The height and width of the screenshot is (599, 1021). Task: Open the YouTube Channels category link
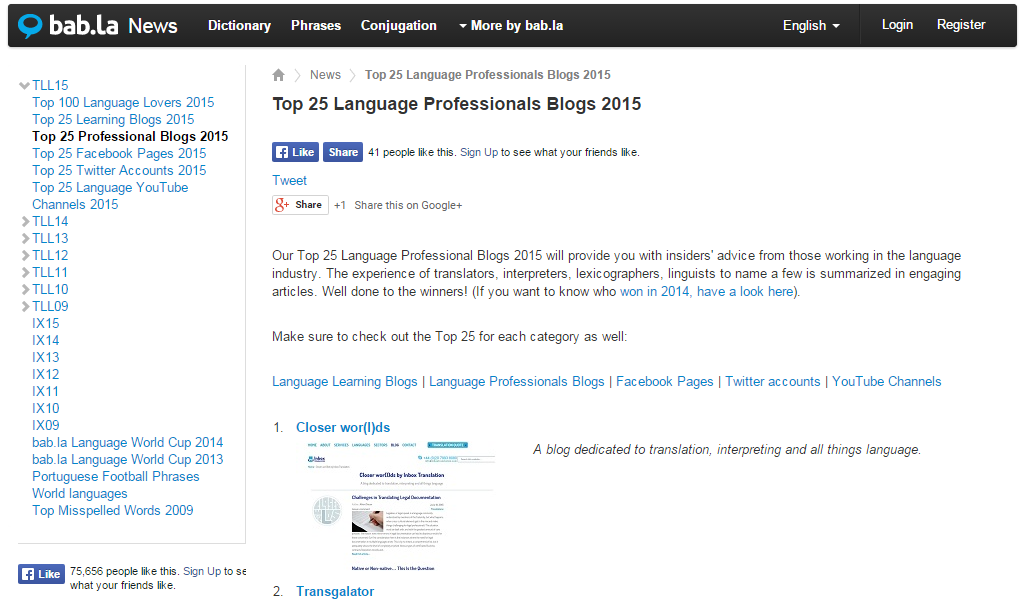point(886,381)
